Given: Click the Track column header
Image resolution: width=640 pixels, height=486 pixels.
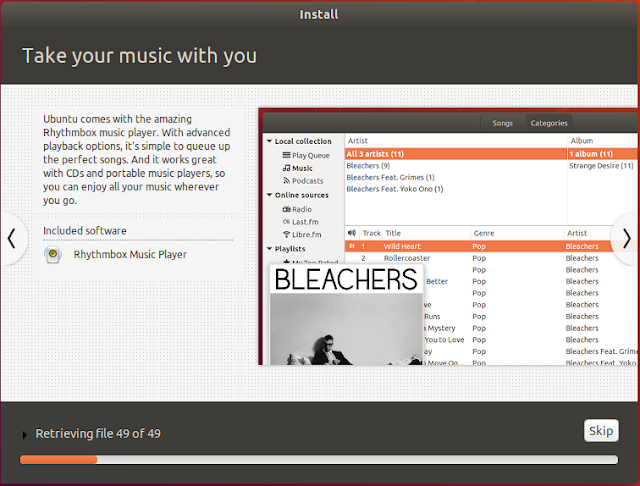Looking at the screenshot, I should (x=371, y=233).
